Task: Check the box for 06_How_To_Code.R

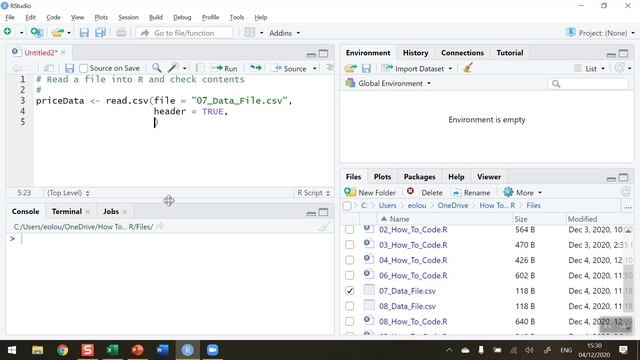Action: pyautogui.click(x=349, y=276)
